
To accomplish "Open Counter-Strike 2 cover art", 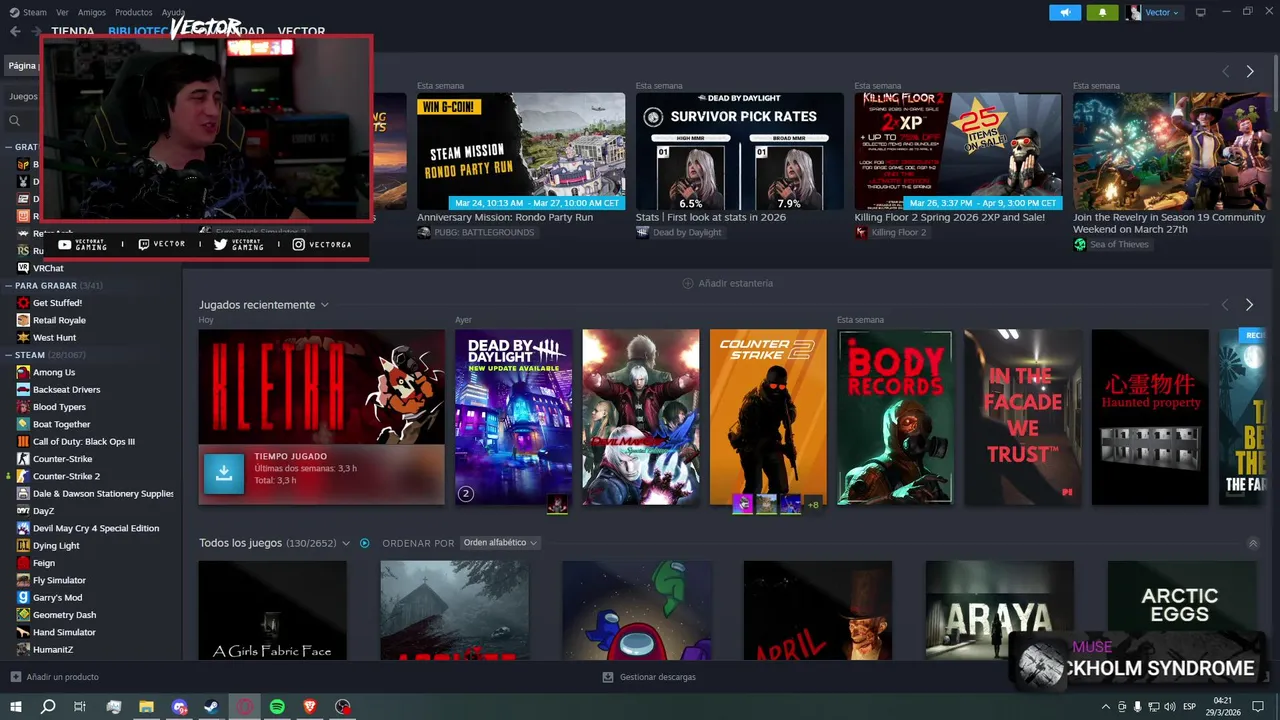I will pyautogui.click(x=769, y=417).
